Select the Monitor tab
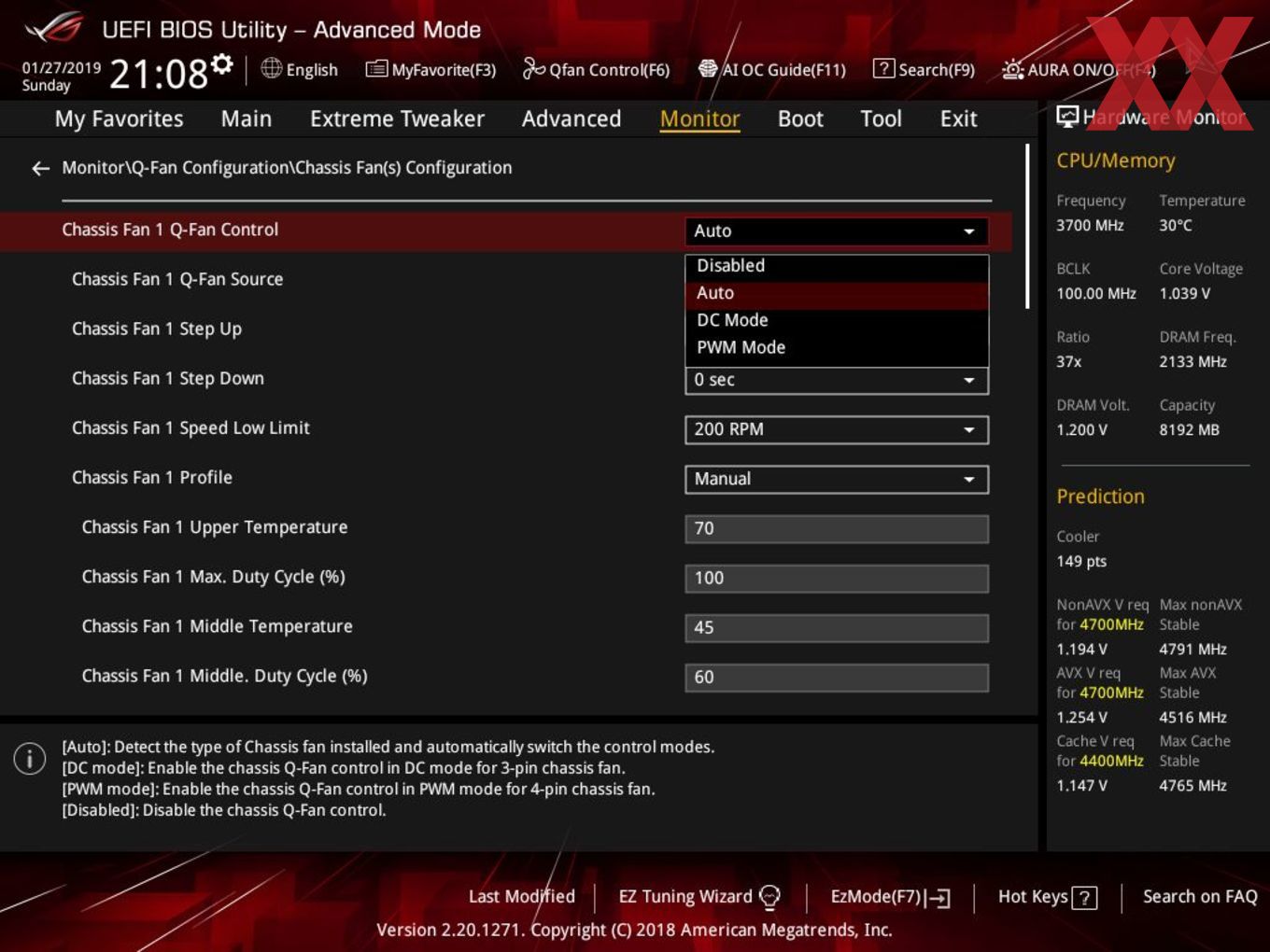This screenshot has width=1270, height=952. point(699,119)
